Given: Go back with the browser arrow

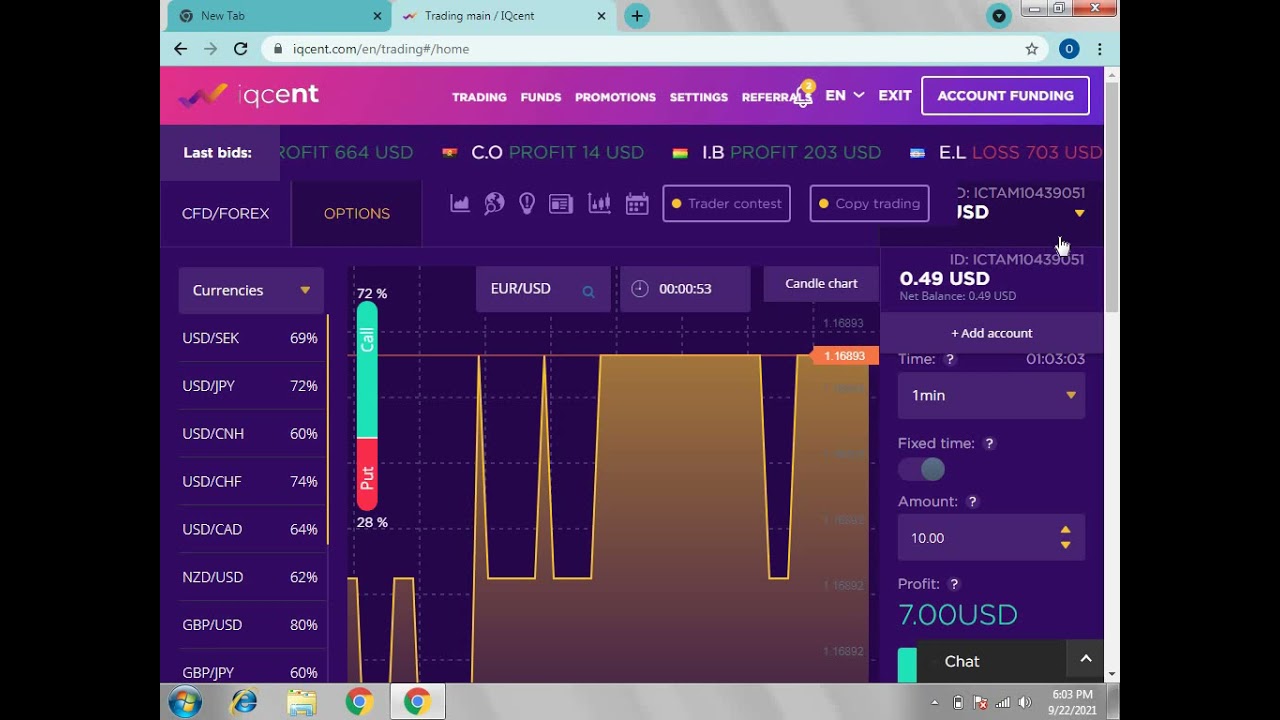Looking at the screenshot, I should click(180, 48).
